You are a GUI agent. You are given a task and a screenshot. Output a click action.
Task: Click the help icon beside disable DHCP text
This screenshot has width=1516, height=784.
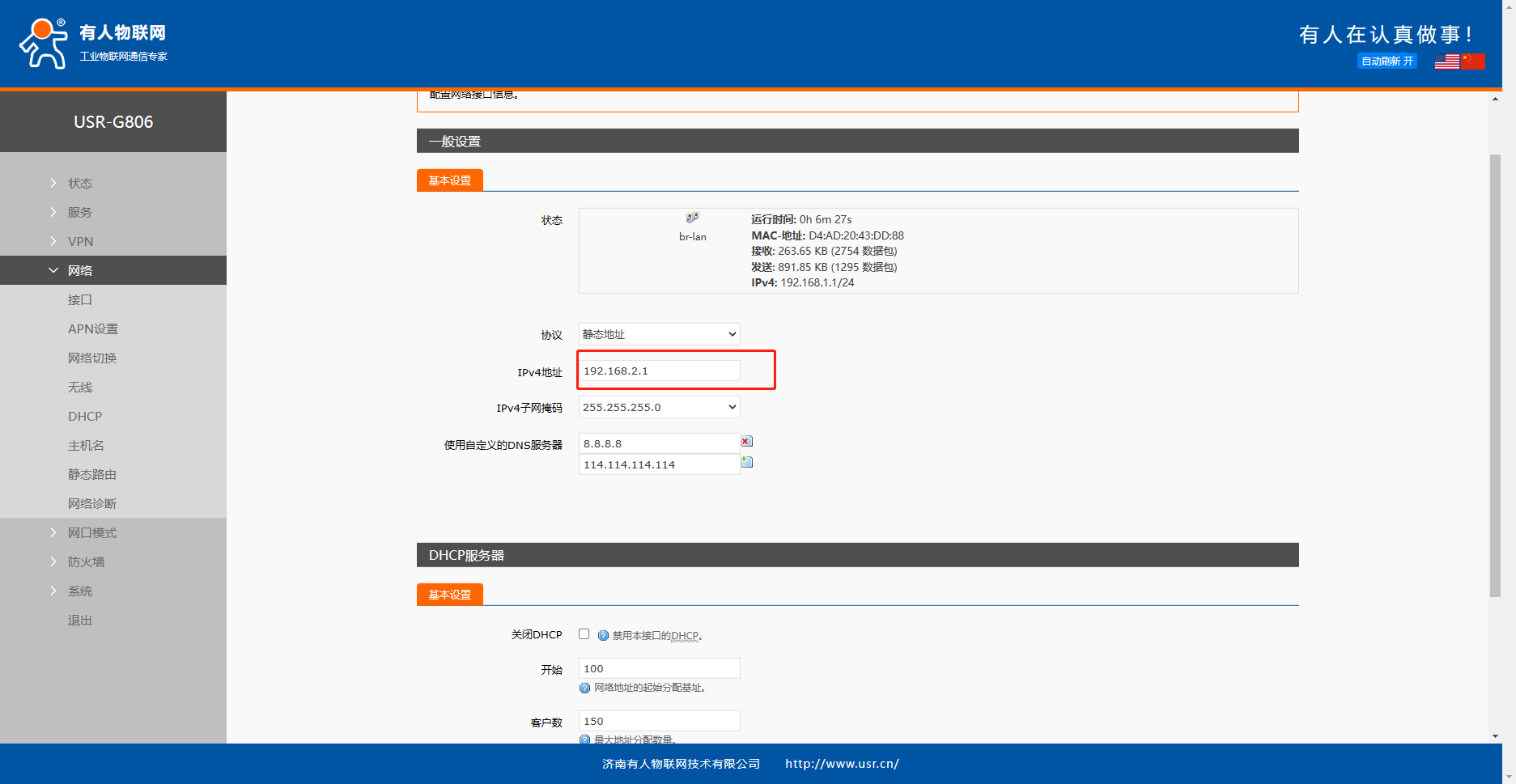(603, 635)
